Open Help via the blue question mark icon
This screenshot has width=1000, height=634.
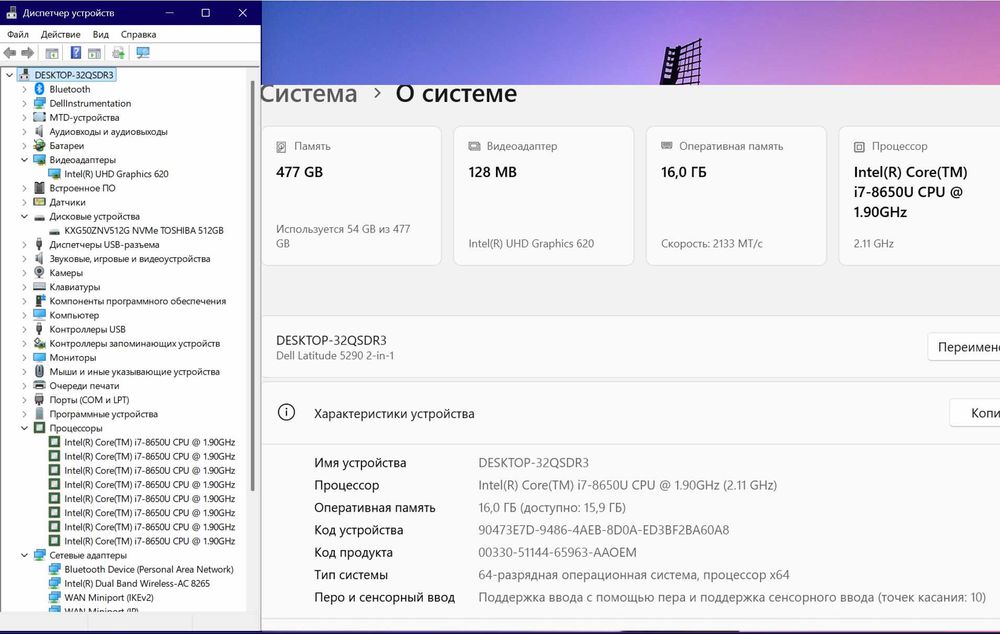click(75, 53)
